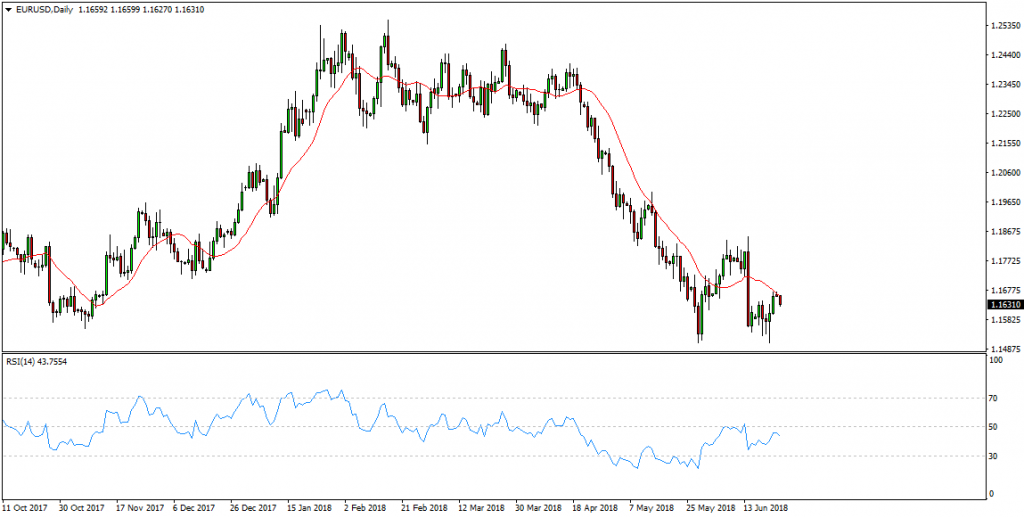This screenshot has width=1024, height=518.
Task: Click the RSI 30 level label
Action: pos(995,456)
